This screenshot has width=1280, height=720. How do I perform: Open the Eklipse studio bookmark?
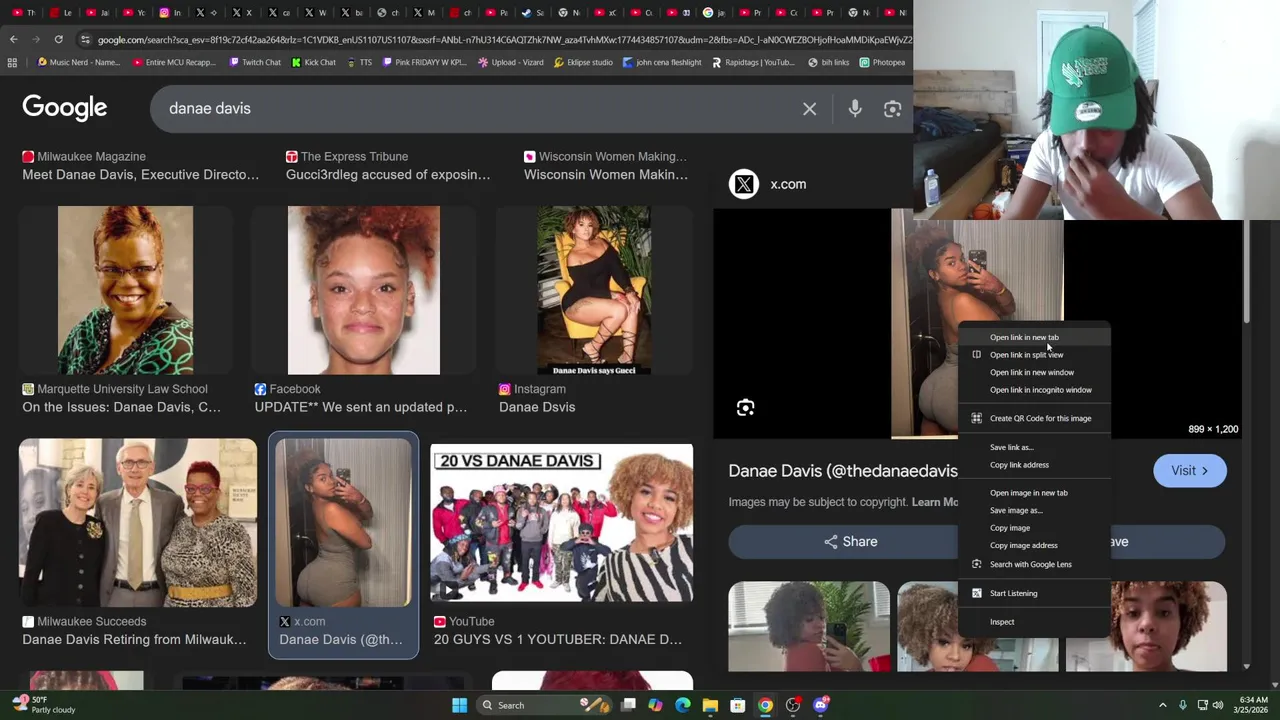[583, 62]
